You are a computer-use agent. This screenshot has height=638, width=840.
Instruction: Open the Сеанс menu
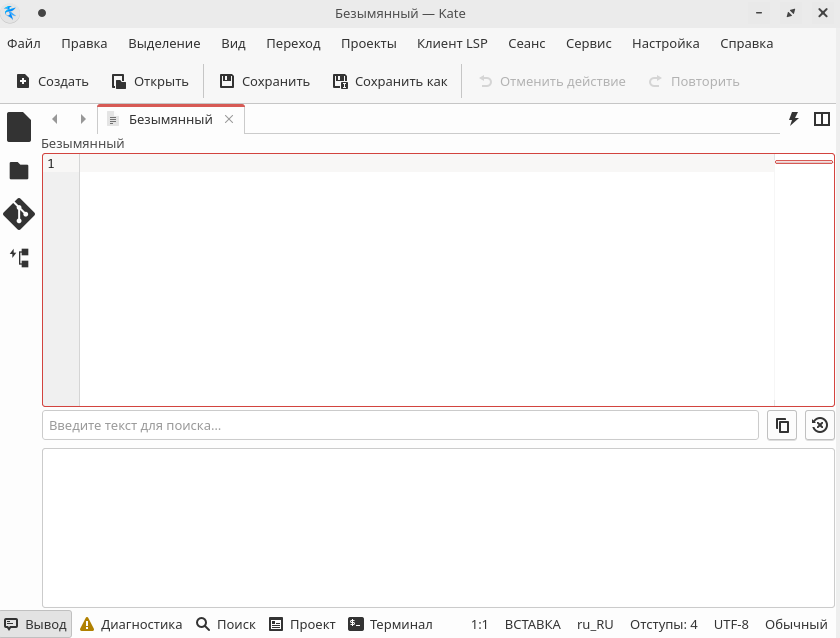click(526, 44)
